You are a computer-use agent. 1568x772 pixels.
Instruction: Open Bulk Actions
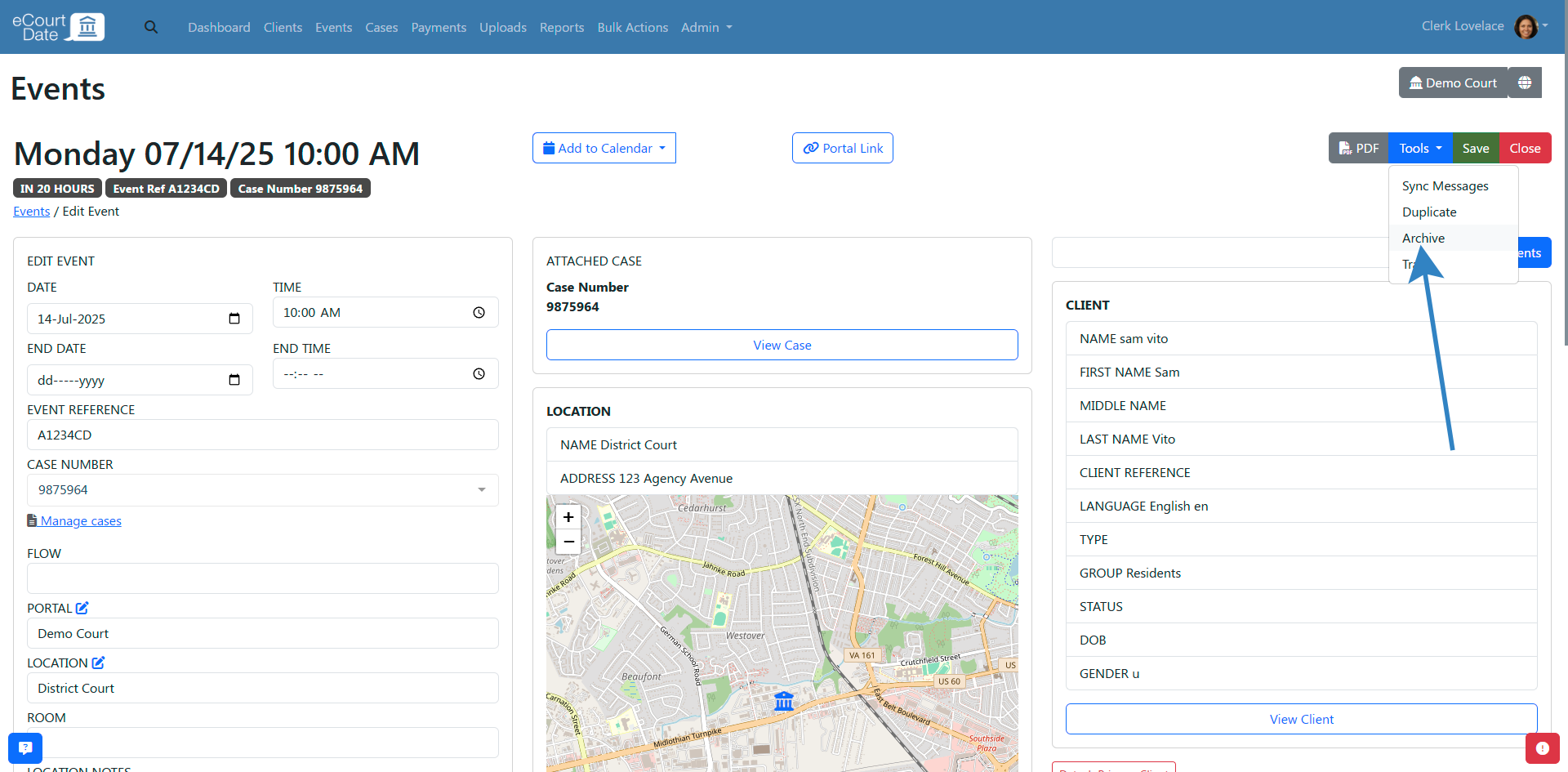[633, 27]
